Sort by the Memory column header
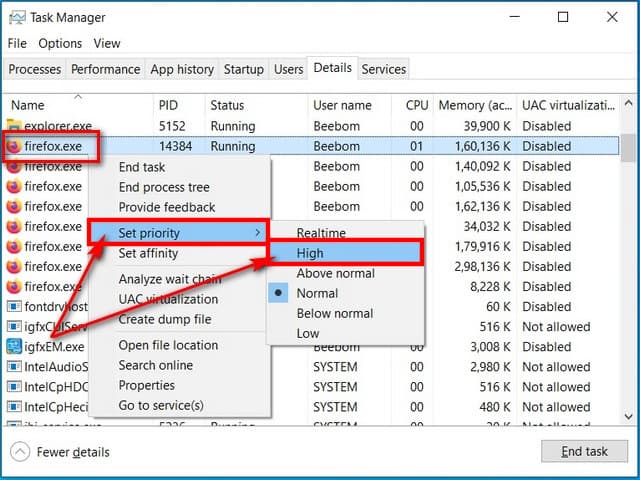 point(475,105)
